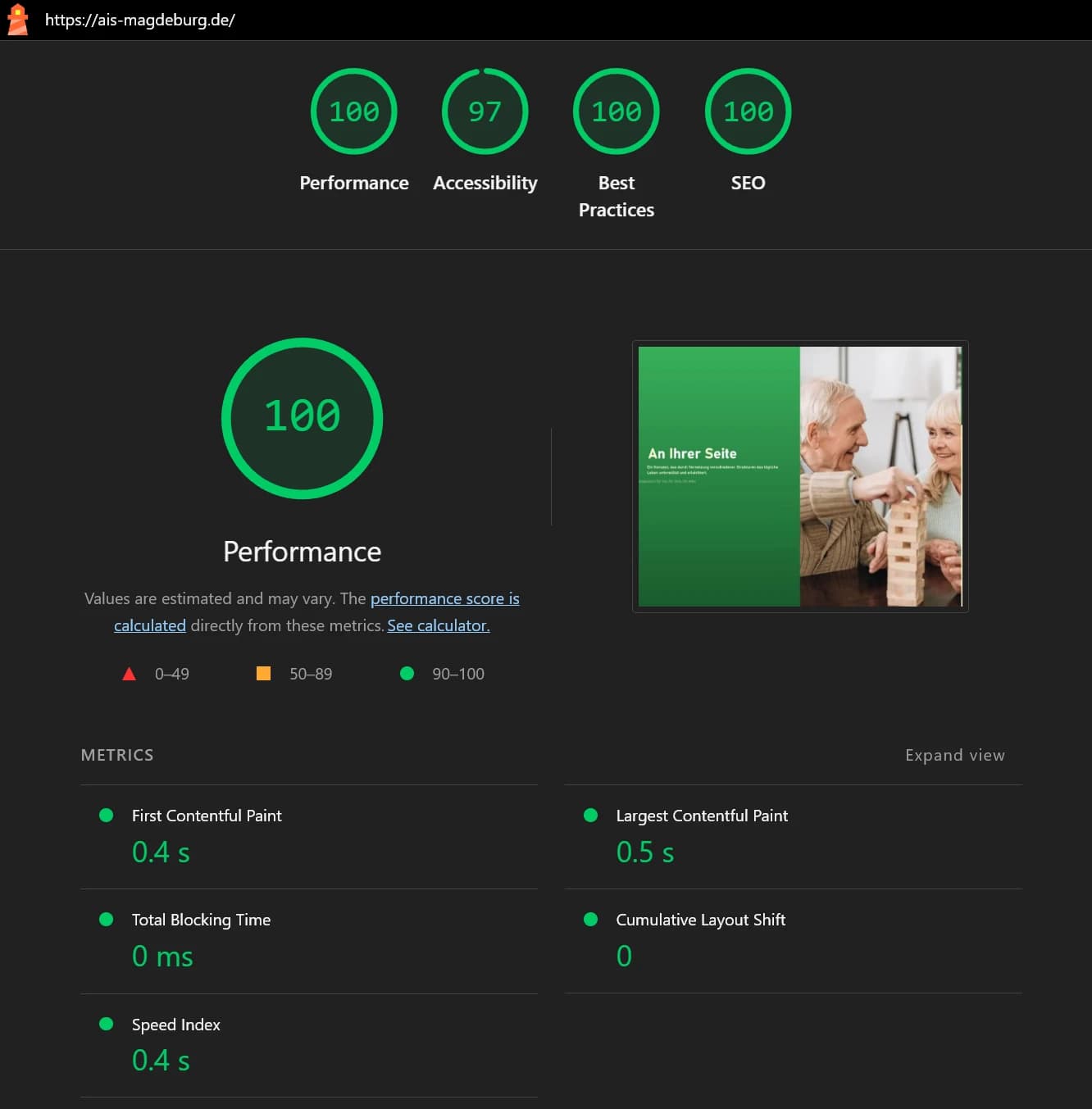
Task: Click the large Performance 100 gauge
Action: point(302,418)
